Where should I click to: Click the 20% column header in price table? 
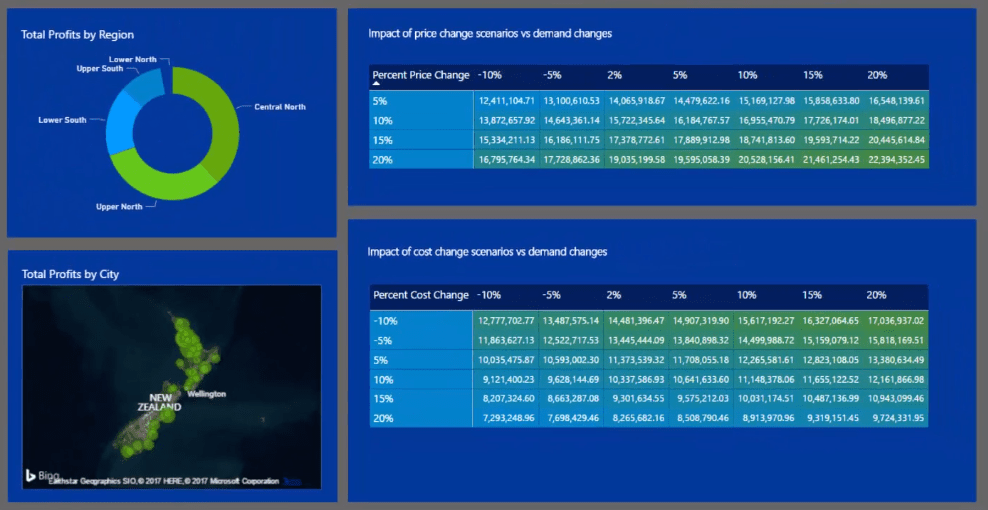click(877, 75)
